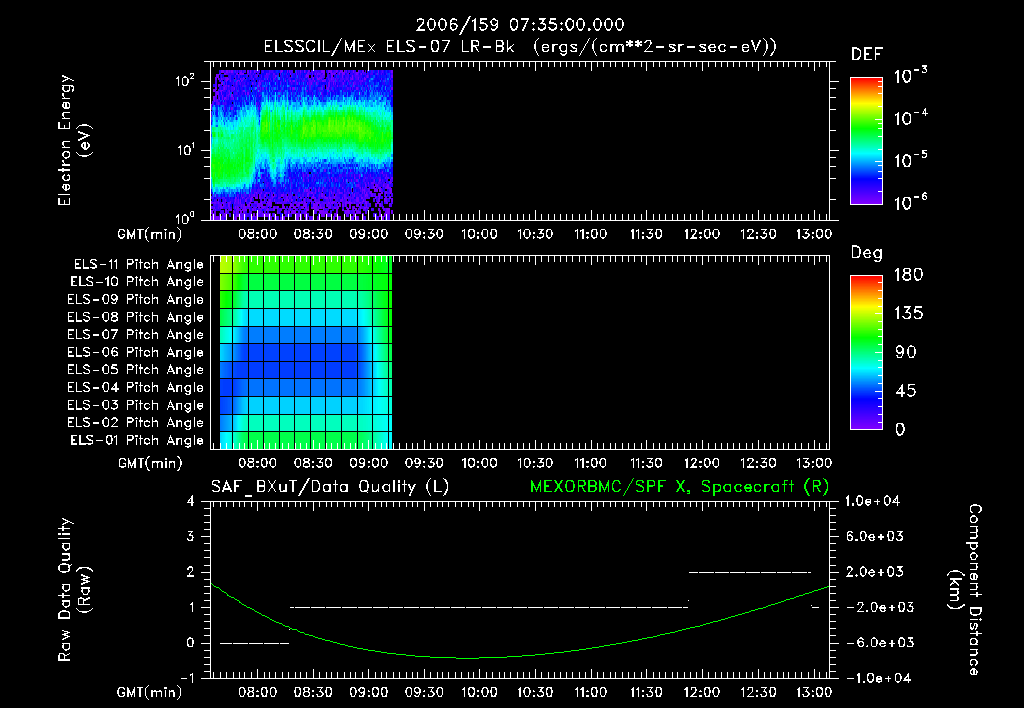Image resolution: width=1024 pixels, height=708 pixels.
Task: Click the ELS-10 Pitch Angle row label
Action: [136, 282]
